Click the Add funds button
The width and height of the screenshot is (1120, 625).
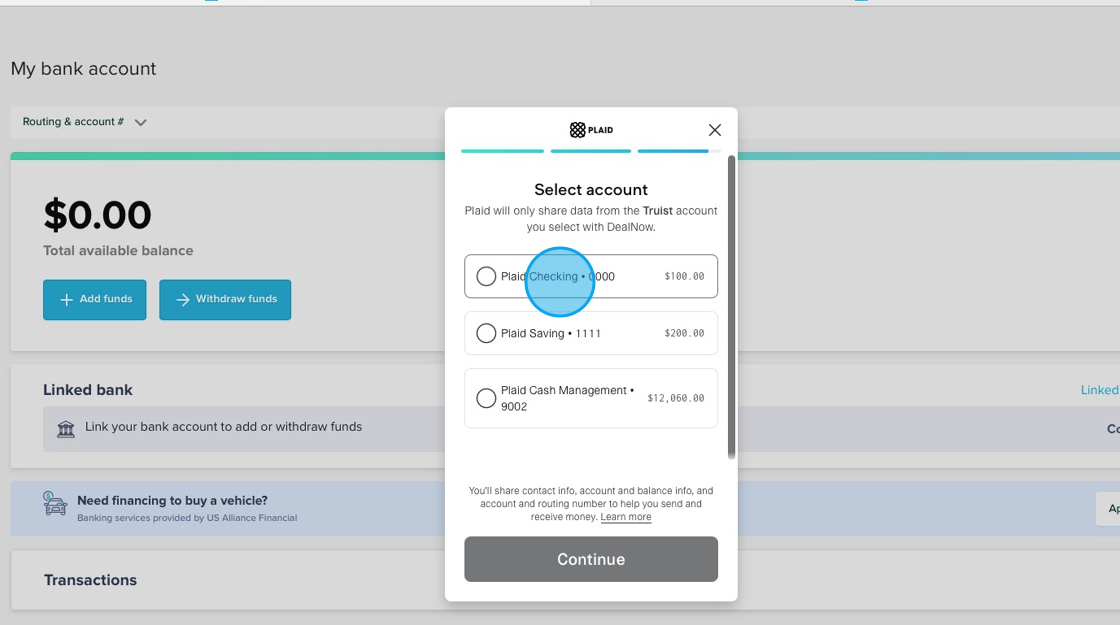94,299
